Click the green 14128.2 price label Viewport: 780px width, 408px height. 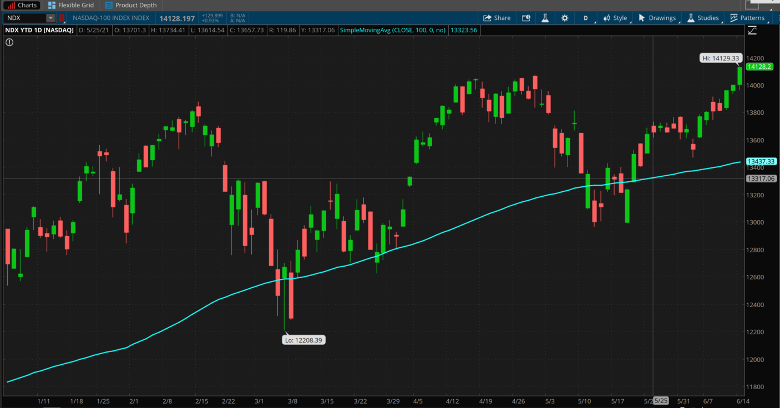click(759, 67)
